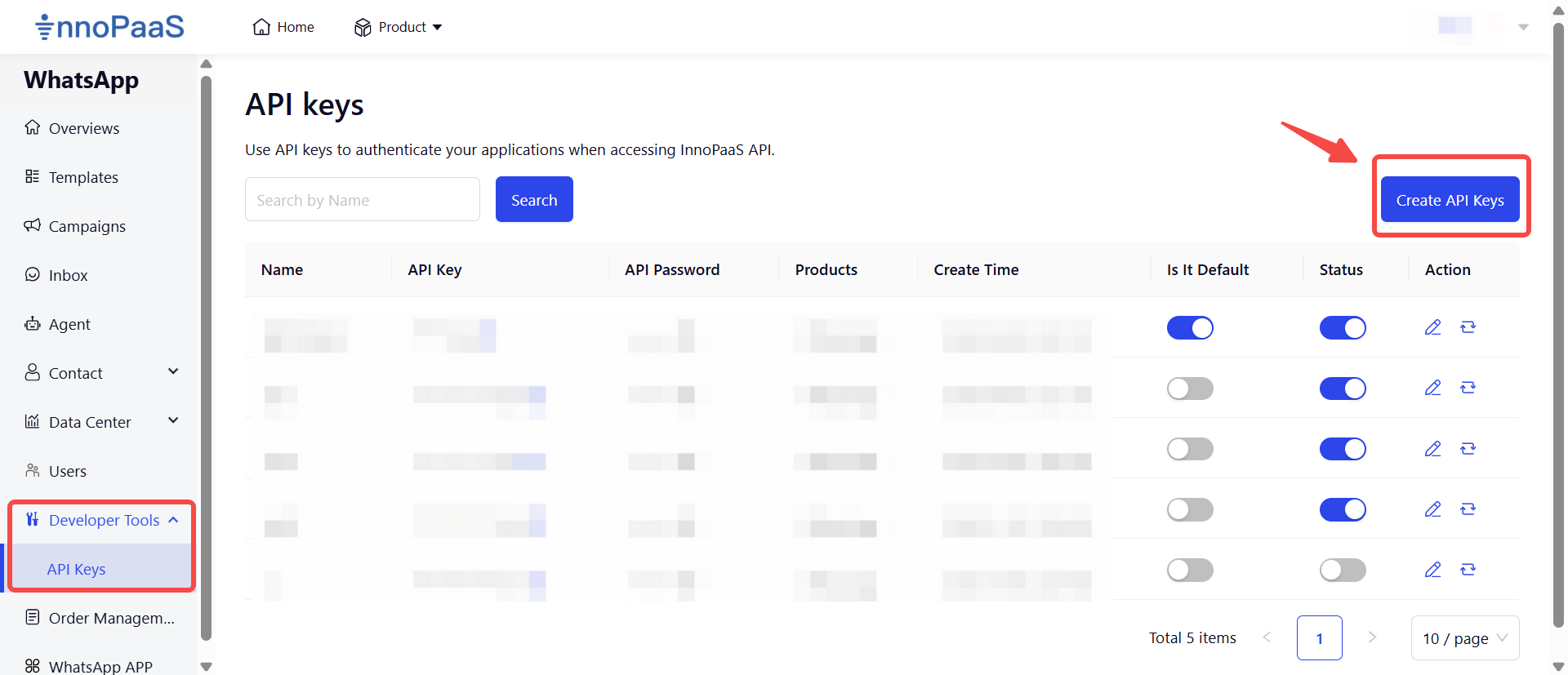Image resolution: width=1568 pixels, height=675 pixels.
Task: Open the user account dropdown arrow
Action: pos(1523,27)
